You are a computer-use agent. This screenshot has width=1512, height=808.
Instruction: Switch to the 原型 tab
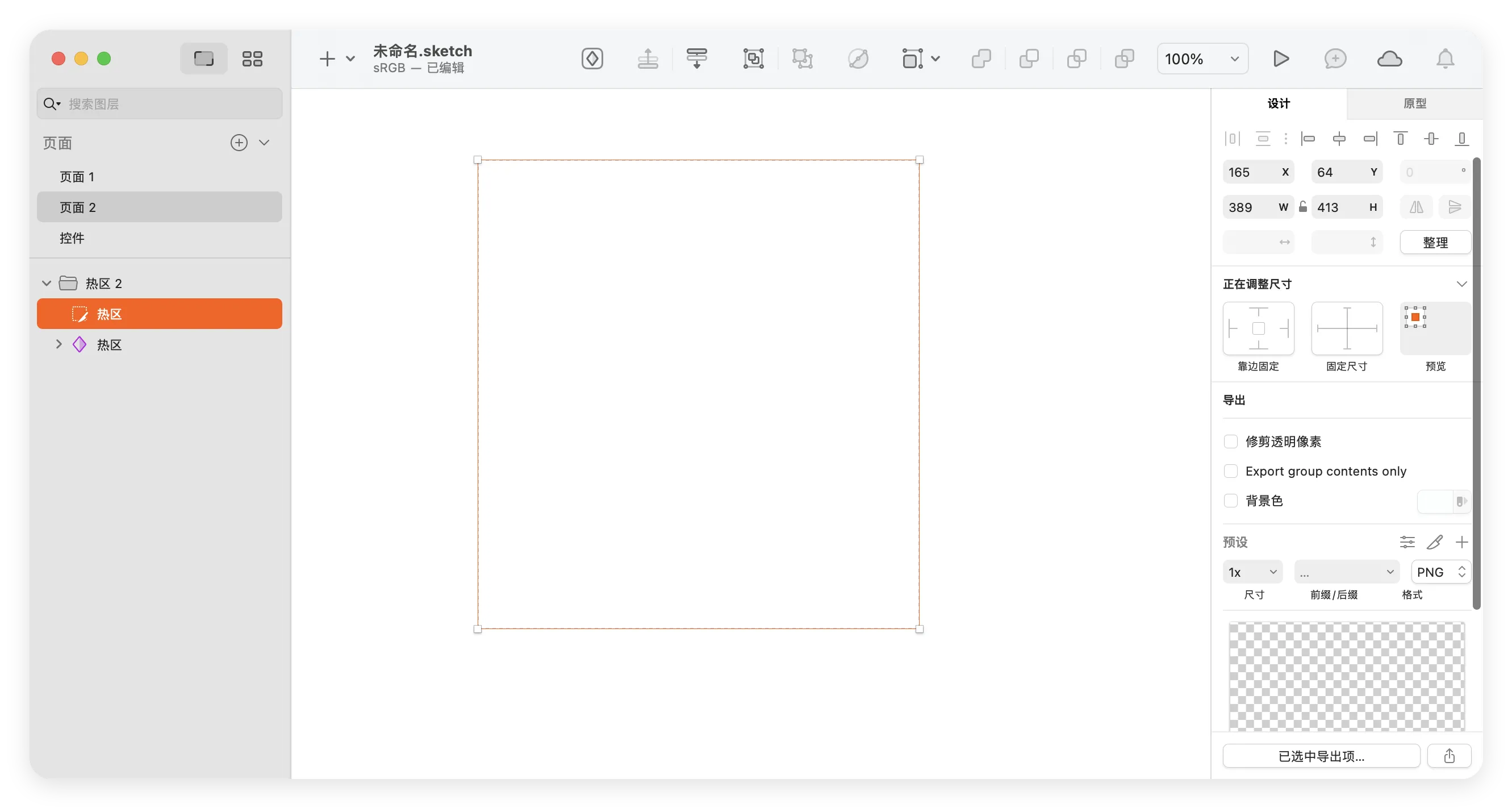(1414, 103)
